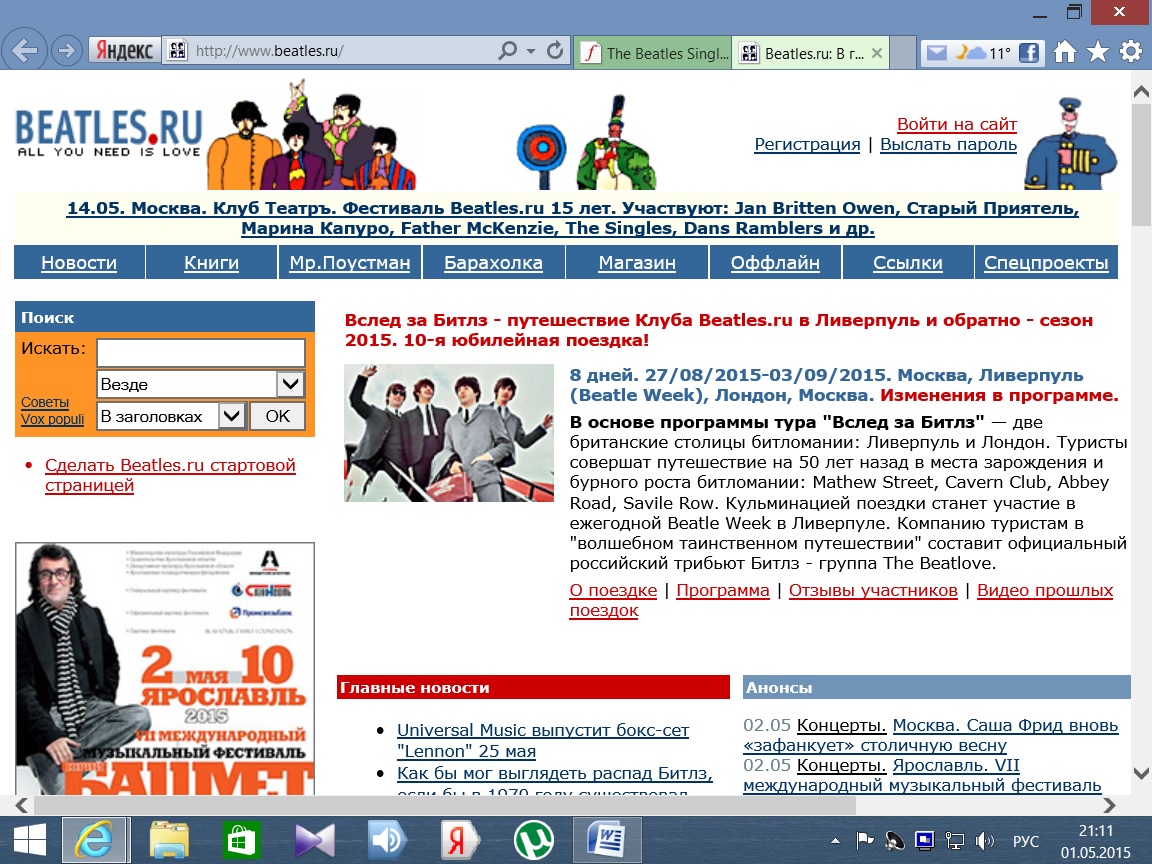The image size is (1152, 864).
Task: Click the 'Искать' search text field
Action: click(200, 353)
